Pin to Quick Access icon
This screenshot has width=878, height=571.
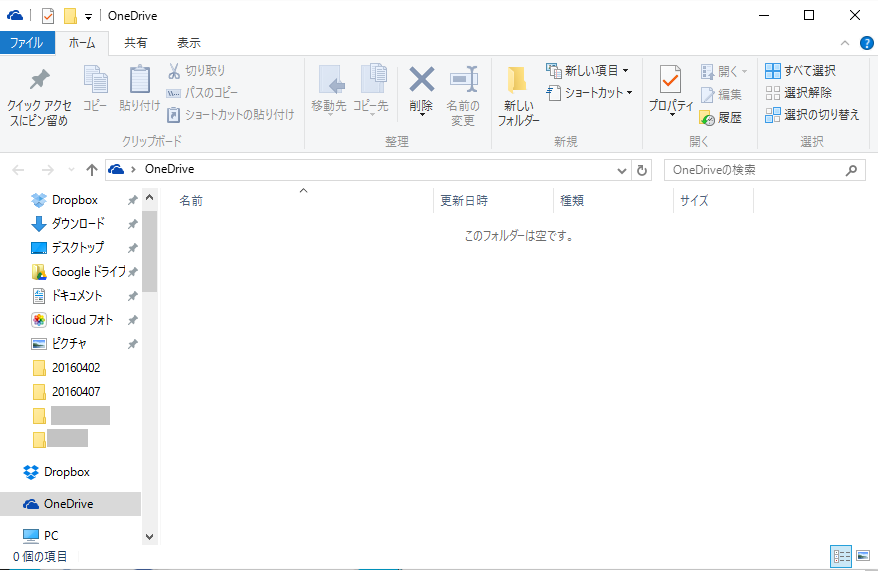pyautogui.click(x=39, y=79)
